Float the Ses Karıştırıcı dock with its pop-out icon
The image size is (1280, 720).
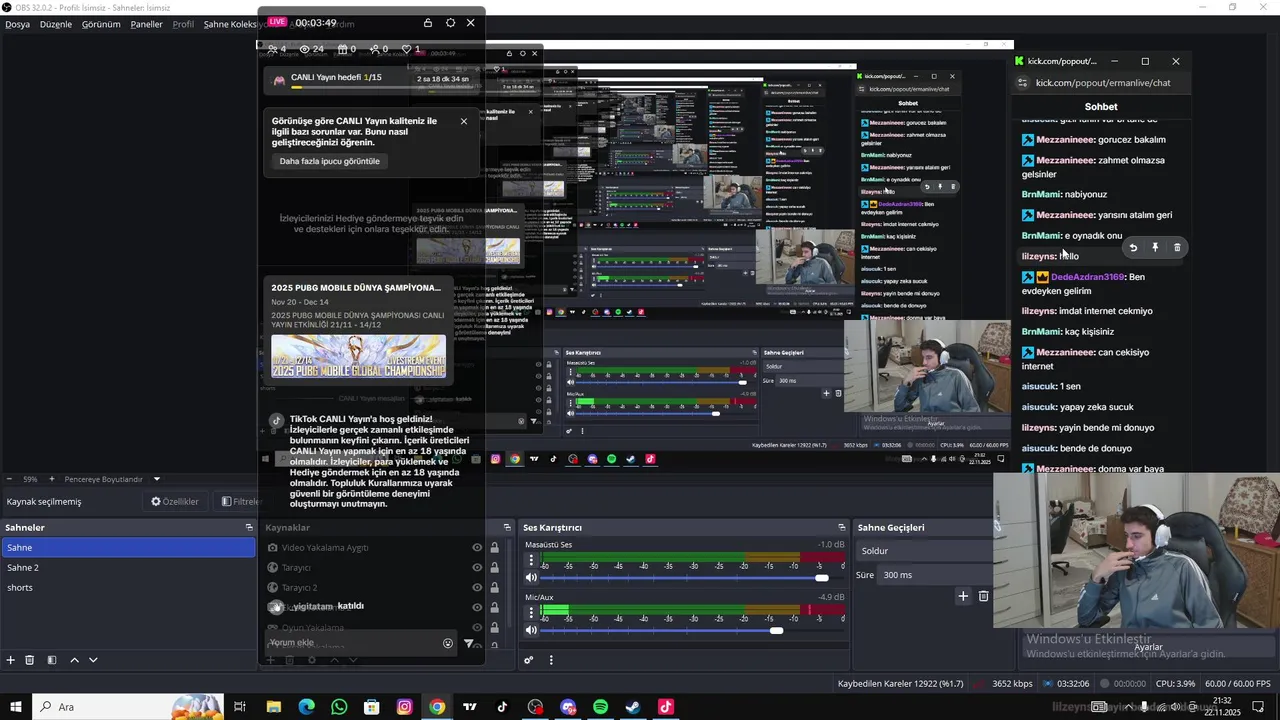pos(842,527)
